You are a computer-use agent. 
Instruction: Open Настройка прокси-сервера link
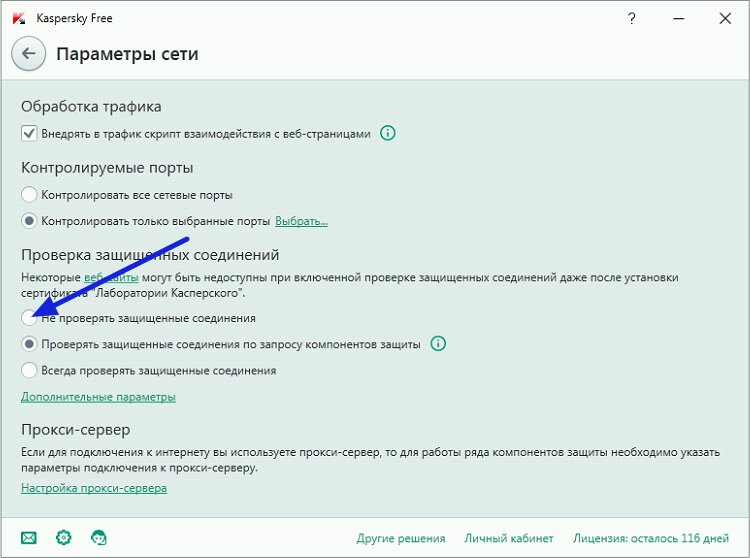point(94,488)
